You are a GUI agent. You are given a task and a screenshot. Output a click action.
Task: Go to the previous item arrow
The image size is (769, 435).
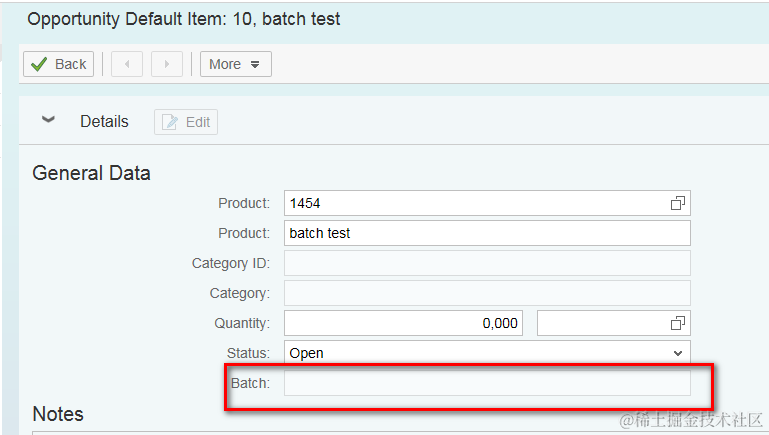[x=127, y=64]
